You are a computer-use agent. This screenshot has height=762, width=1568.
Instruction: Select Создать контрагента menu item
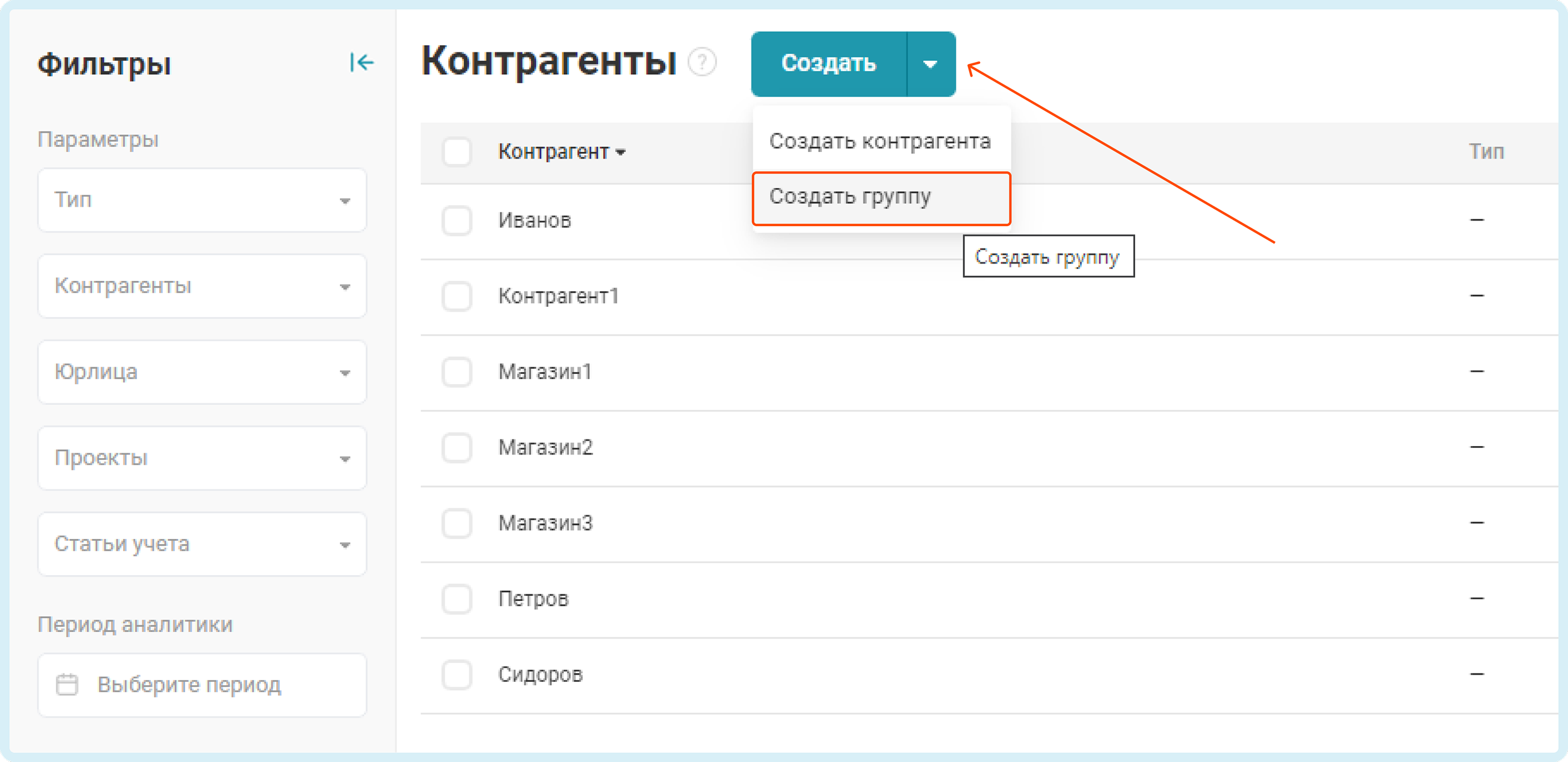point(880,141)
